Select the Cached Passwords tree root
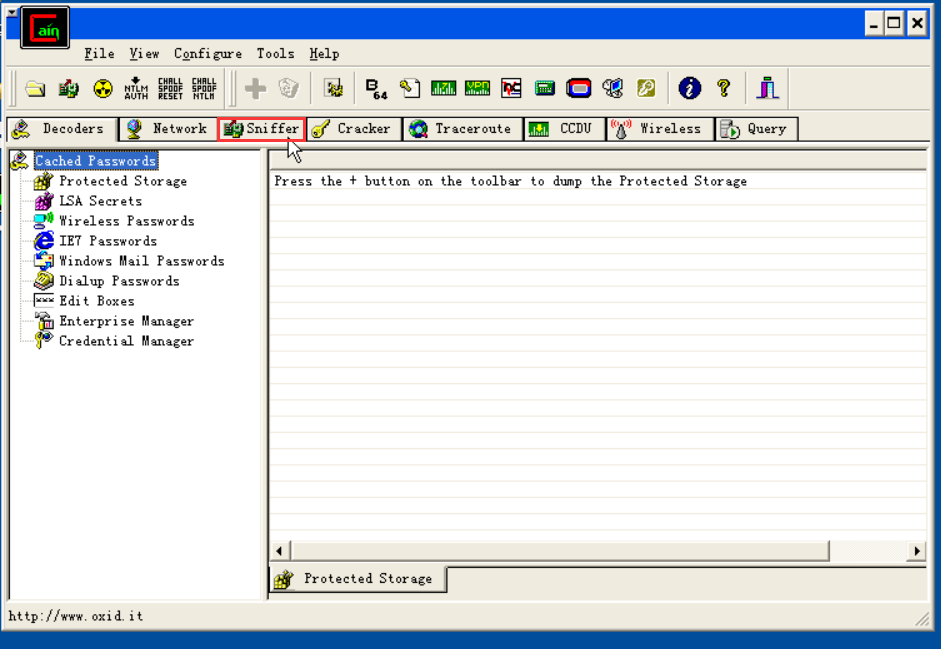The height and width of the screenshot is (649, 941). [96, 160]
